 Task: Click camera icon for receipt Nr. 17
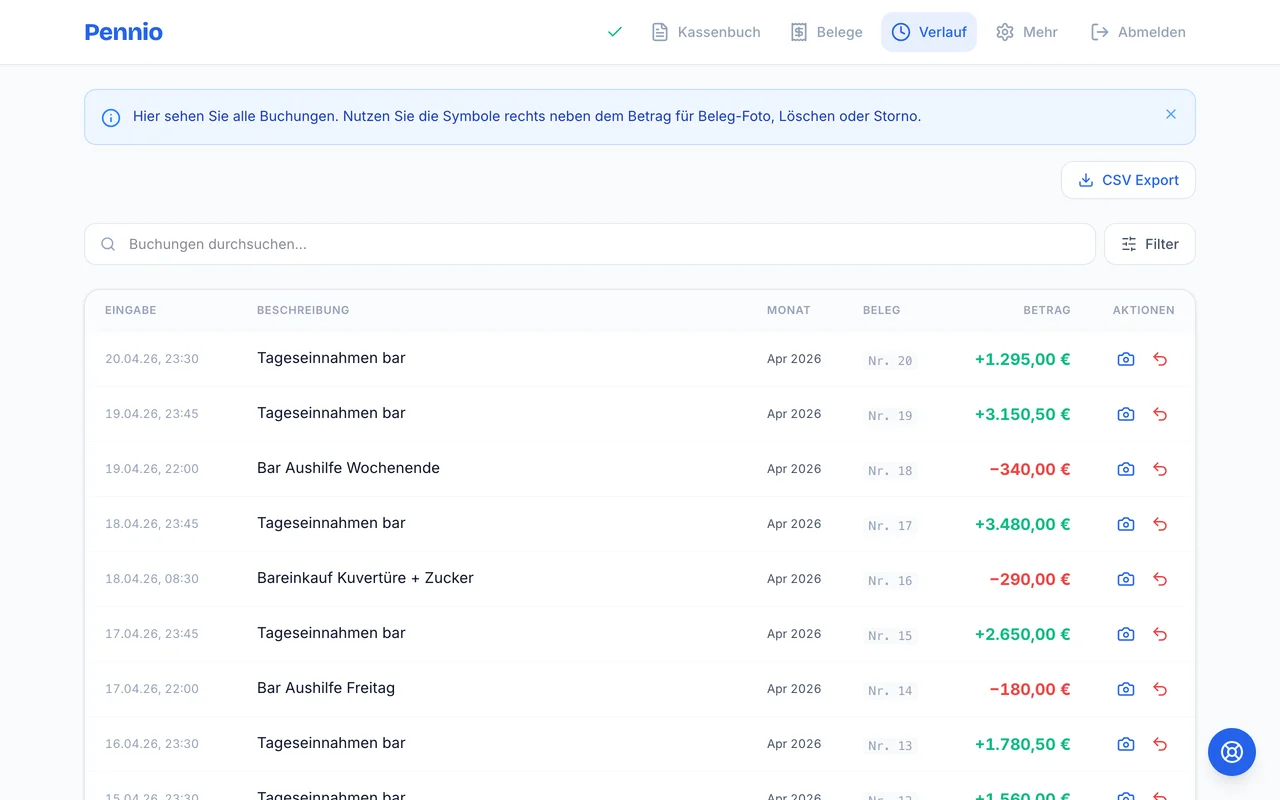(x=1126, y=524)
